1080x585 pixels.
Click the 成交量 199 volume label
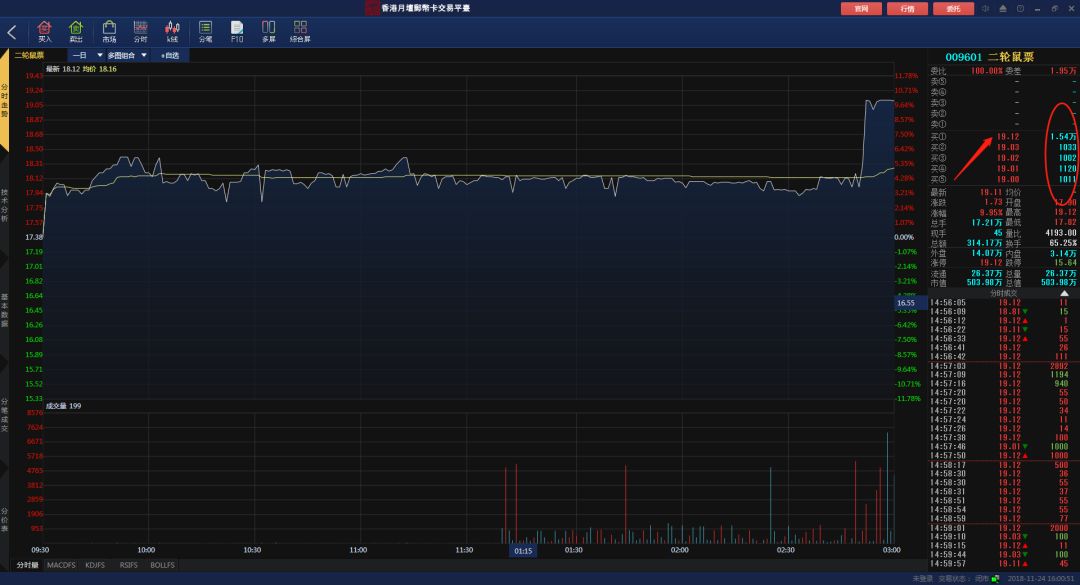click(63, 406)
